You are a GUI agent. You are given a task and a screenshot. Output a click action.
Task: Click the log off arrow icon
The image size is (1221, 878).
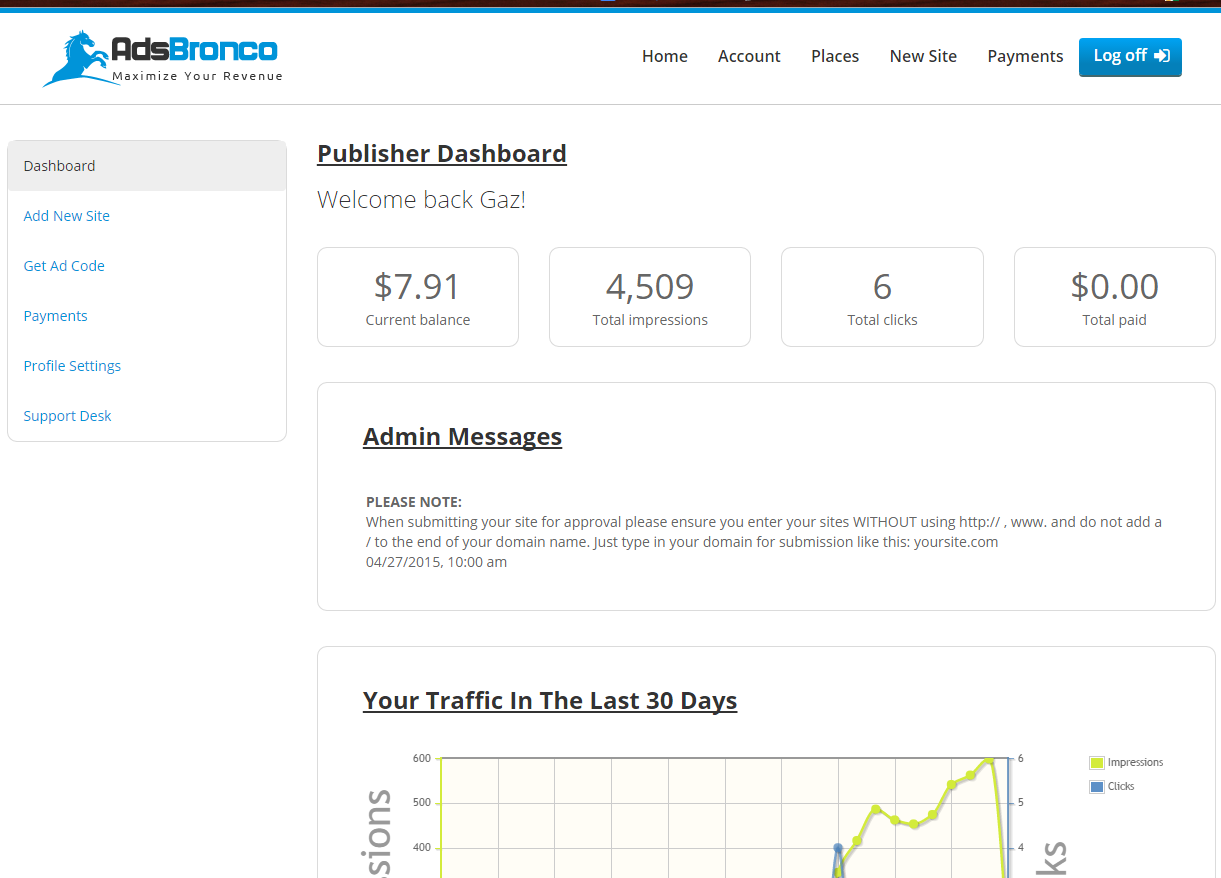(x=1162, y=56)
